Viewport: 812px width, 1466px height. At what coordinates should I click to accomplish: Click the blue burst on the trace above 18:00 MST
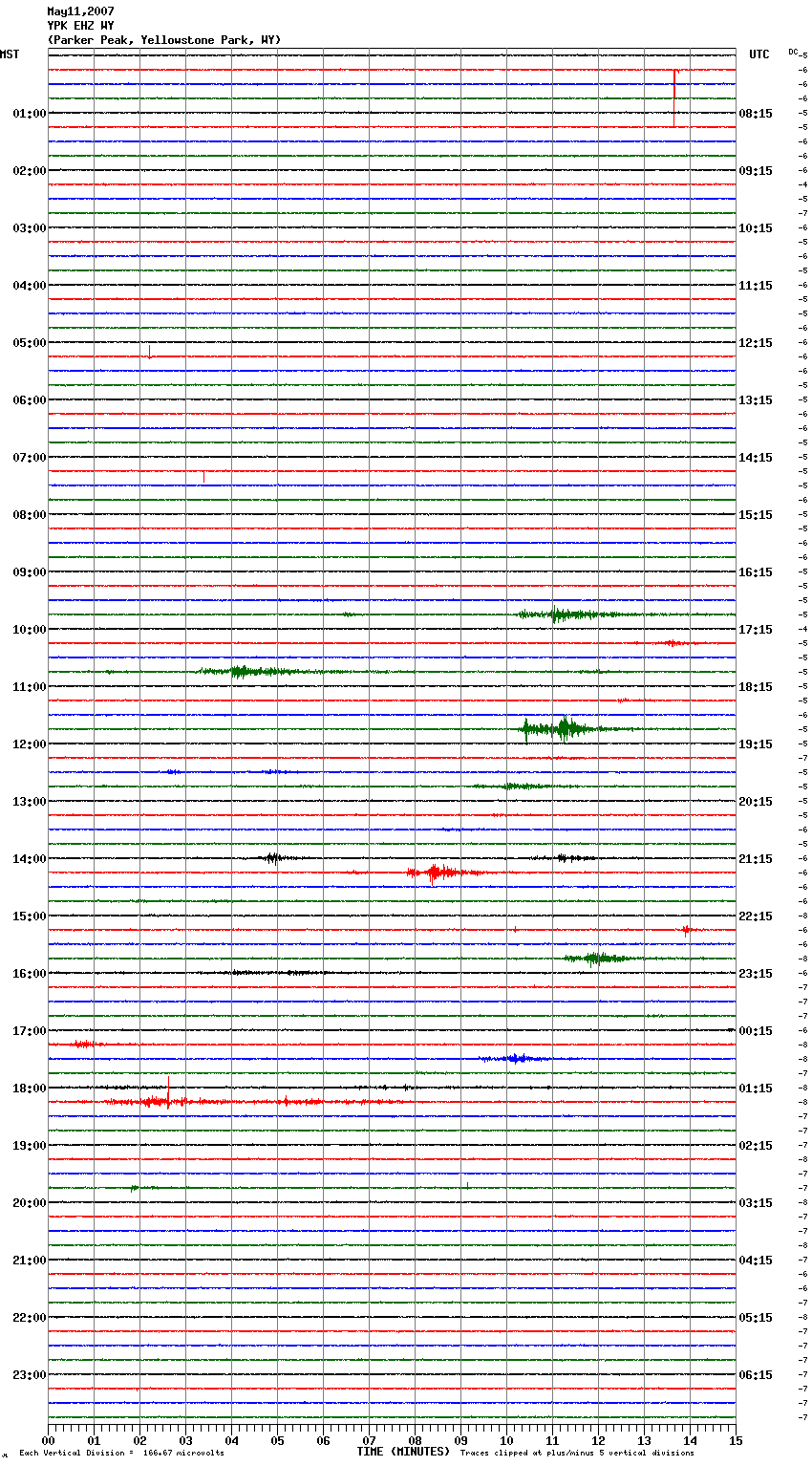(x=516, y=1059)
